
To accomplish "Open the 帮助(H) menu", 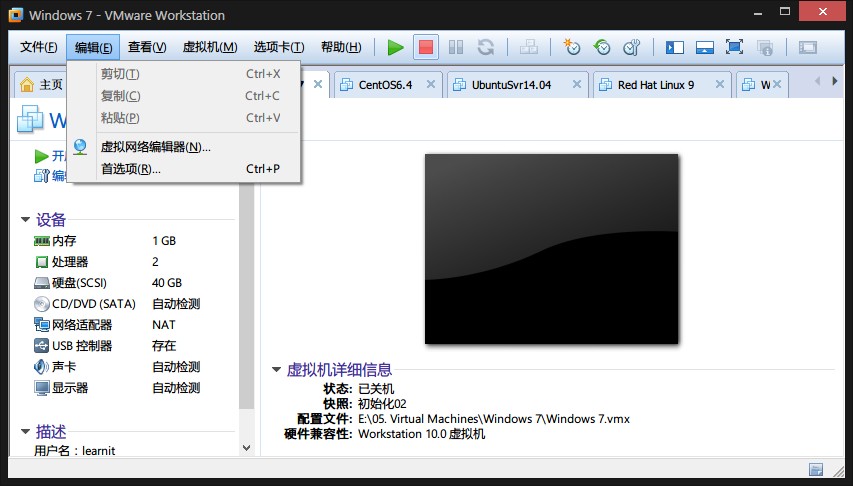I will pos(341,47).
